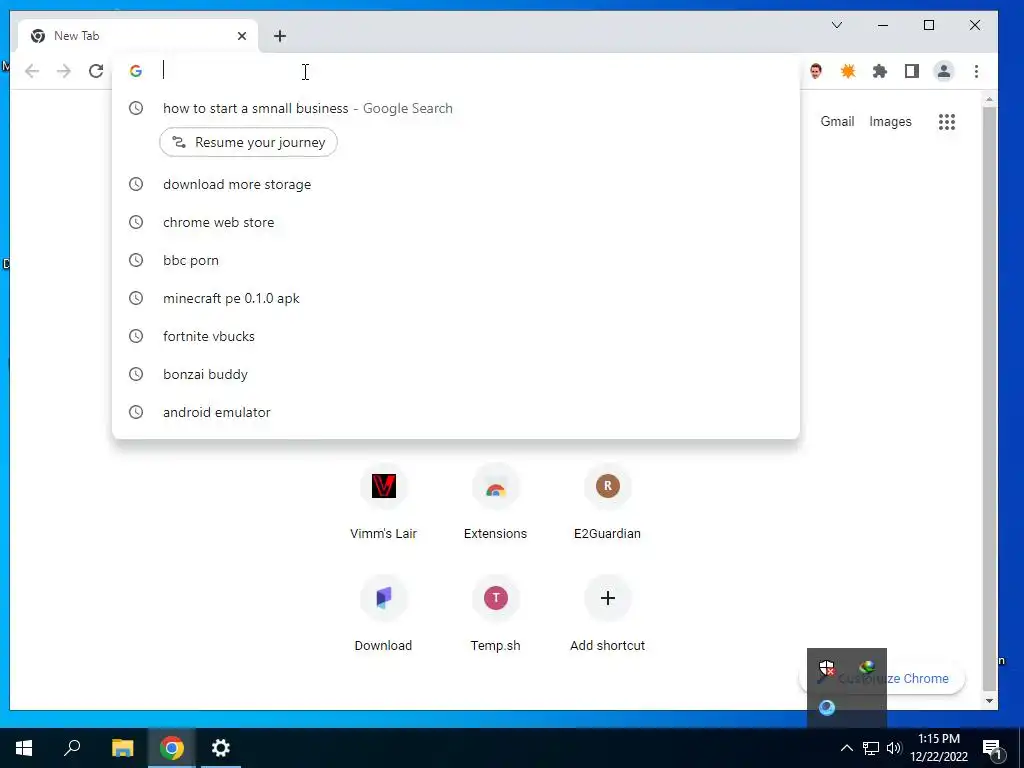Click the scrollbar up arrow

(989, 100)
